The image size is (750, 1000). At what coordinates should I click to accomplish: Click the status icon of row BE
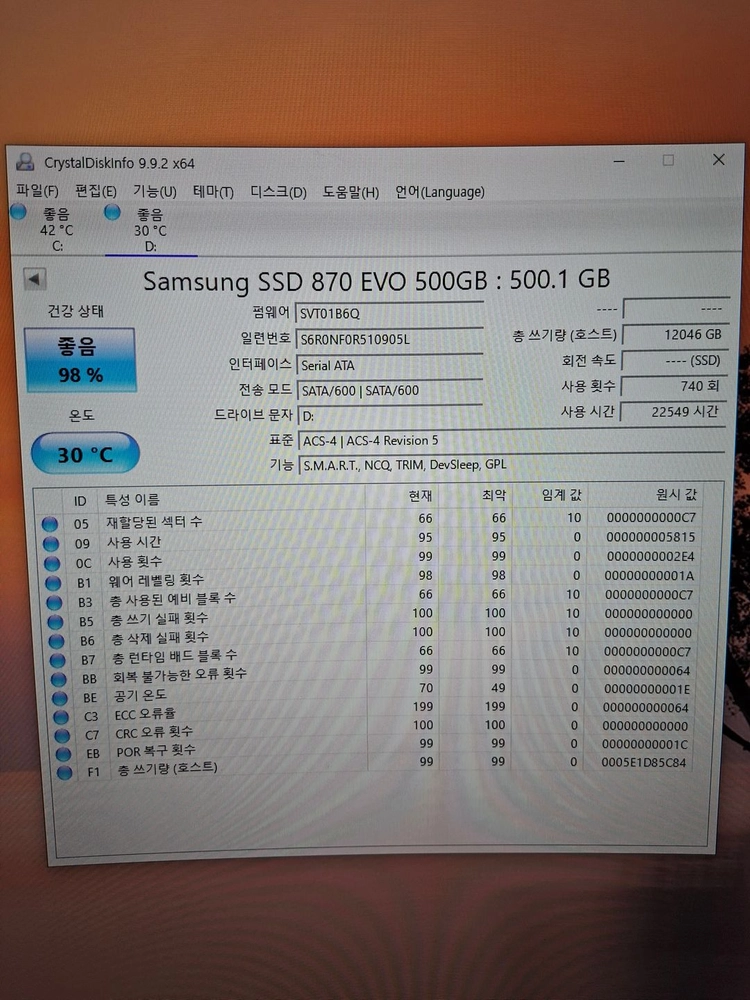point(59,698)
